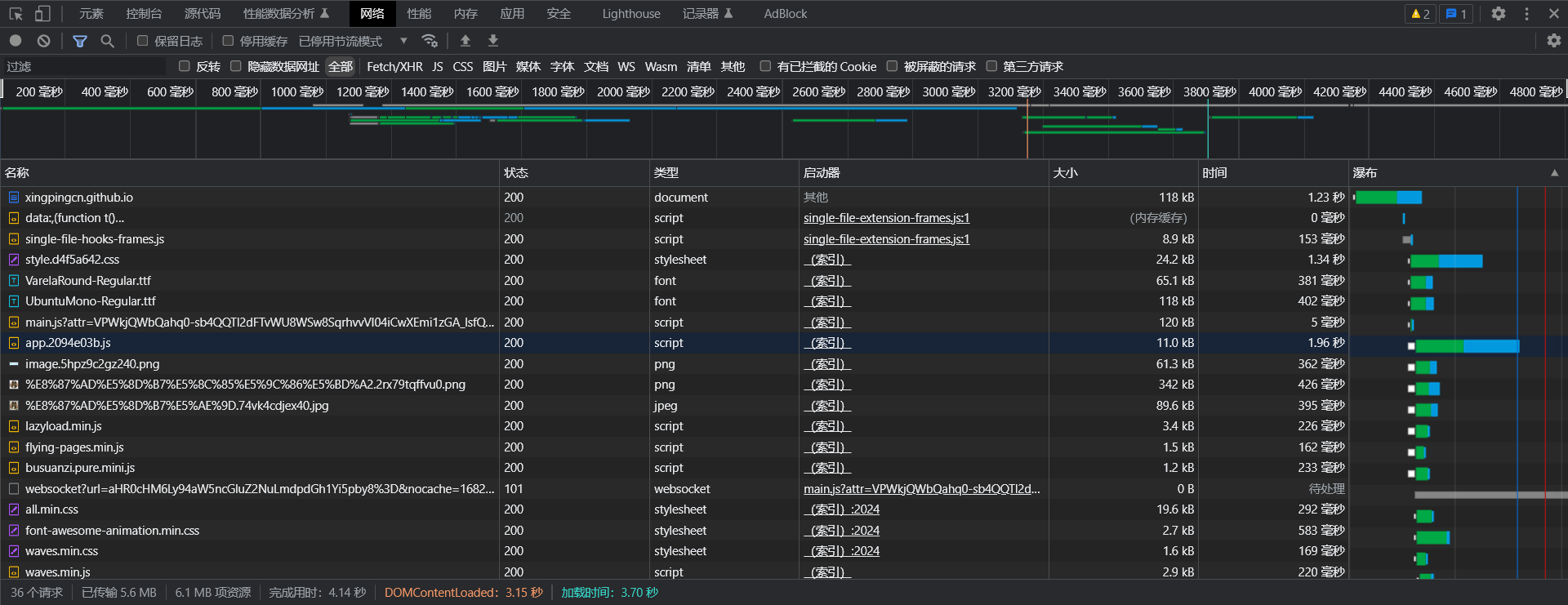Open network conditions wifi icon
The height and width of the screenshot is (605, 1568).
pos(430,41)
